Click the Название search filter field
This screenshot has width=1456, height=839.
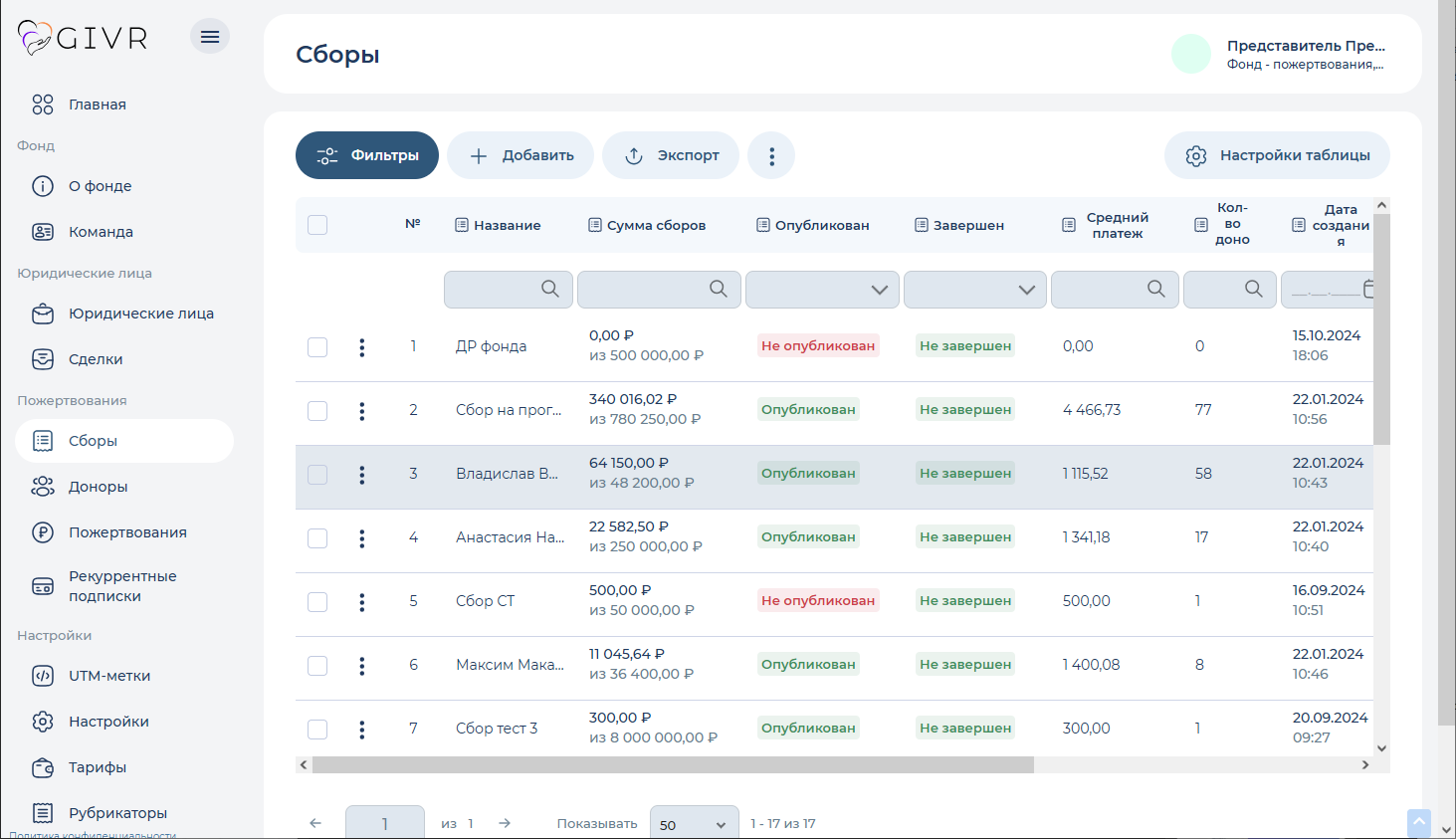tap(509, 290)
